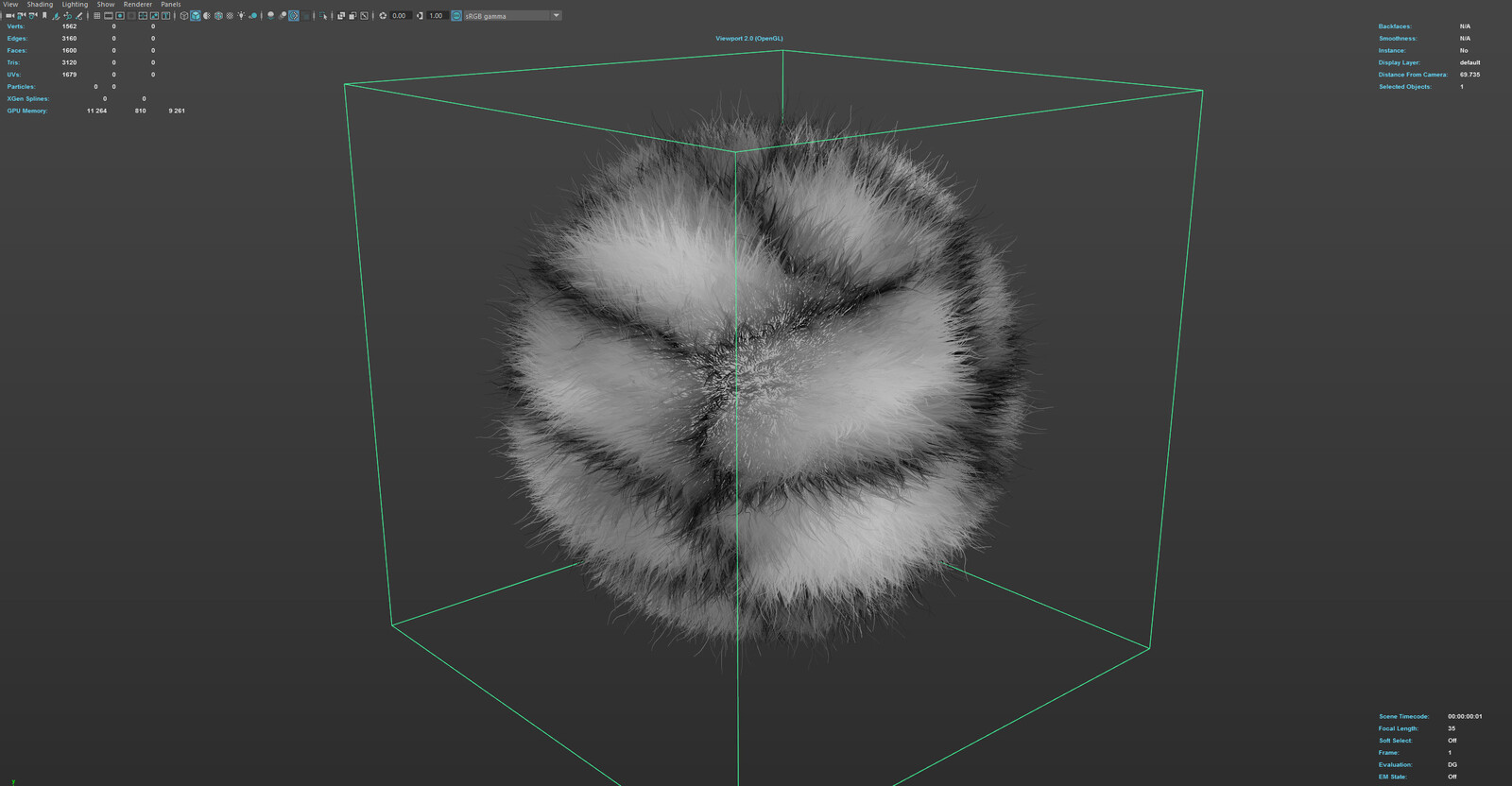The width and height of the screenshot is (1512, 786).
Task: Open the Show menu
Action: click(106, 4)
